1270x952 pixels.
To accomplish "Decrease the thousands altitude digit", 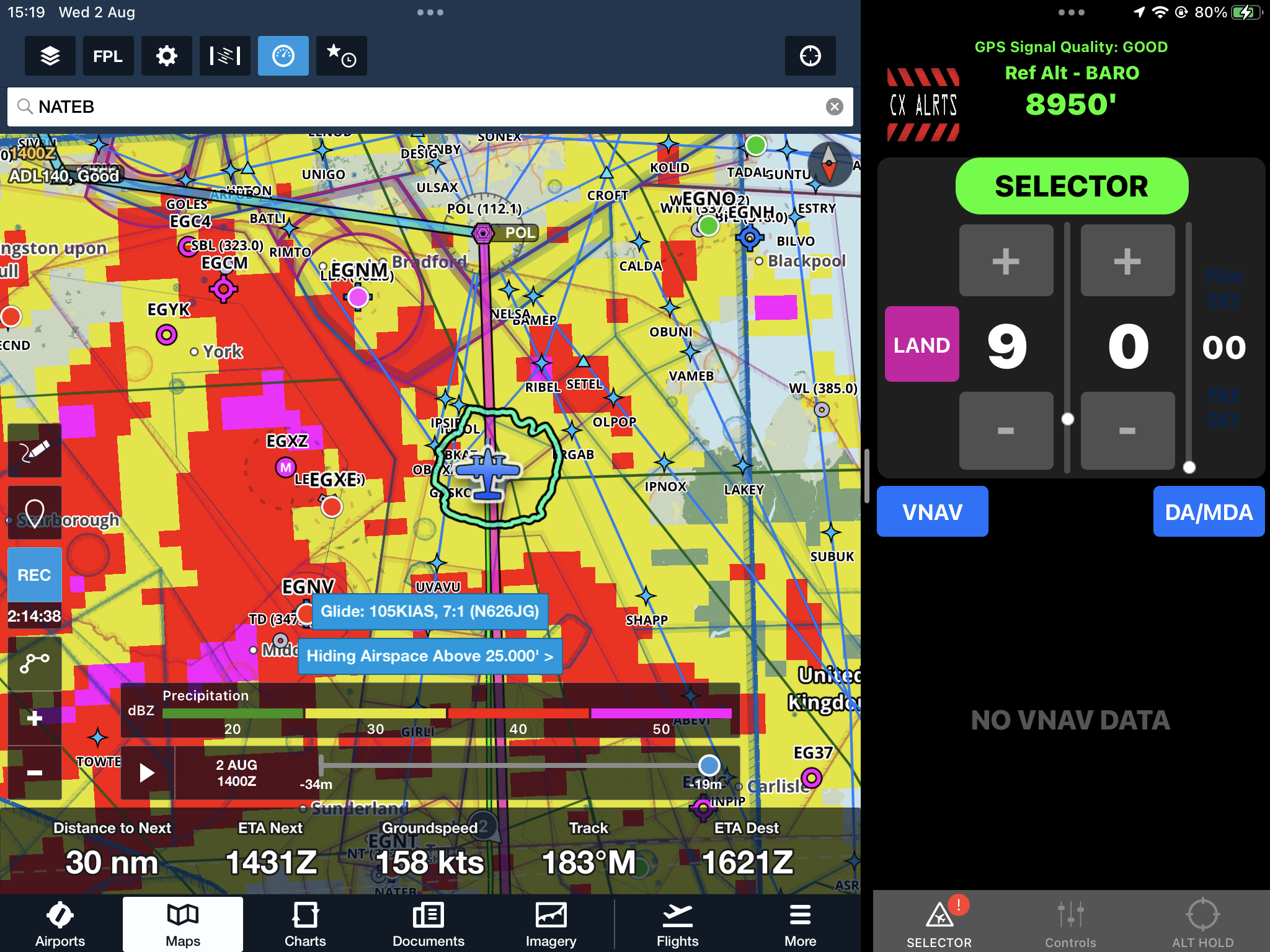I will pyautogui.click(x=1006, y=430).
